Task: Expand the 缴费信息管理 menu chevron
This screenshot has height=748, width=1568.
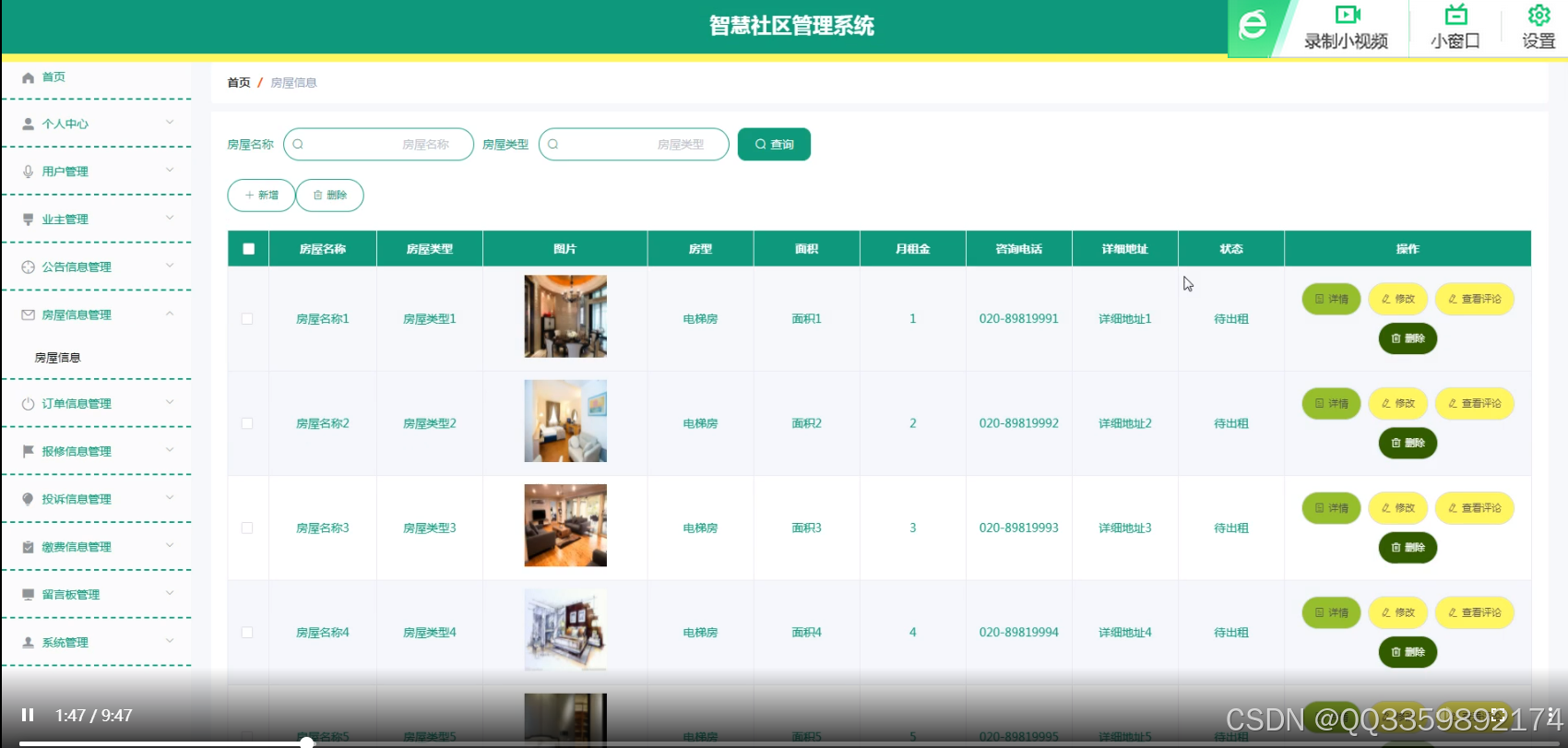Action: (x=170, y=546)
